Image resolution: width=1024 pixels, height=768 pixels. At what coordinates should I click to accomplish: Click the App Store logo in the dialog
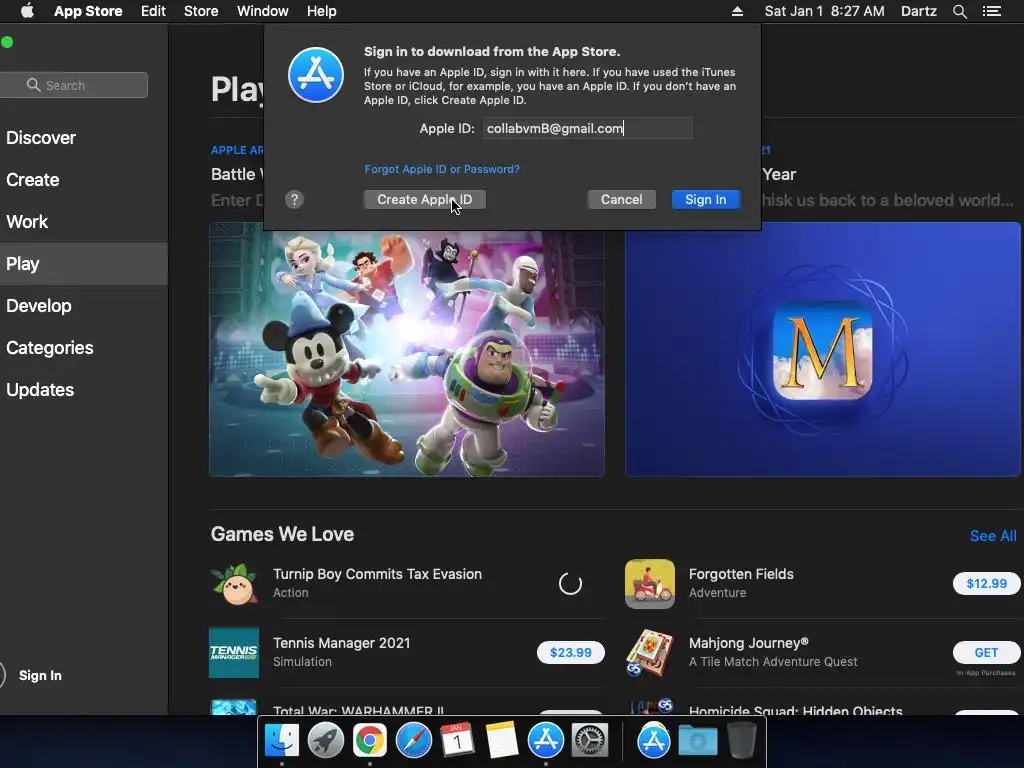(316, 75)
